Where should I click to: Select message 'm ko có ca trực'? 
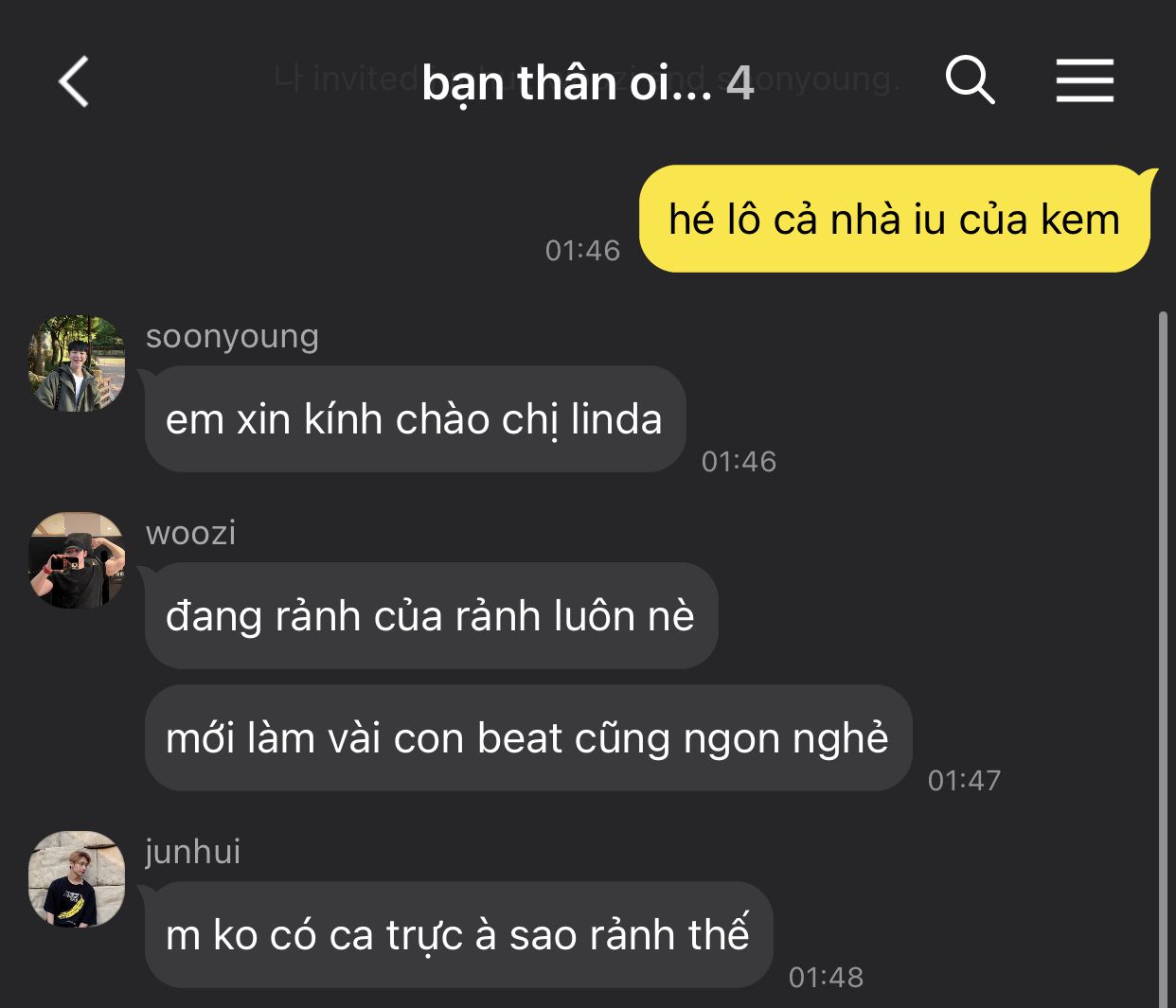458,935
